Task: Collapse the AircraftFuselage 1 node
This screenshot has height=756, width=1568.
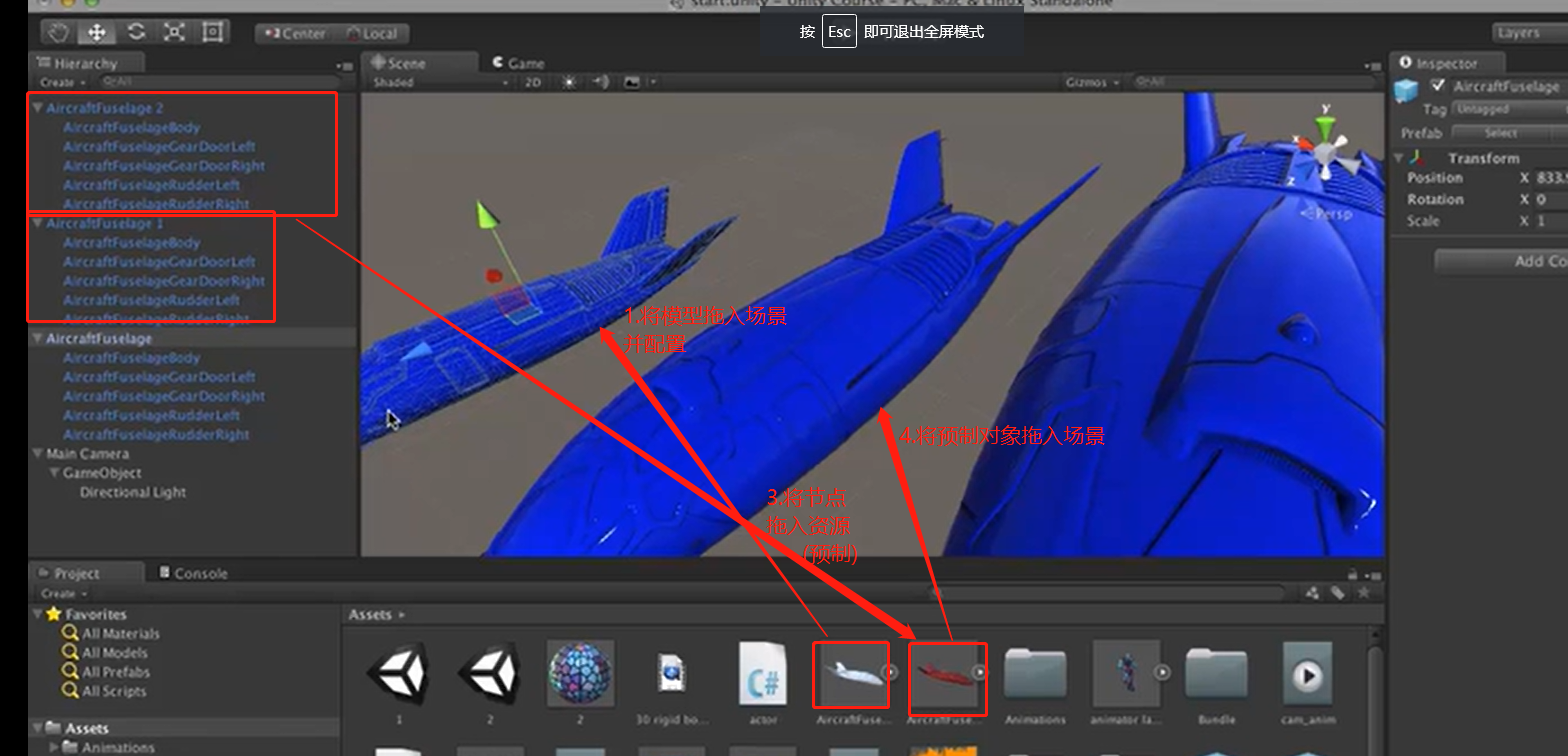Action: tap(38, 223)
